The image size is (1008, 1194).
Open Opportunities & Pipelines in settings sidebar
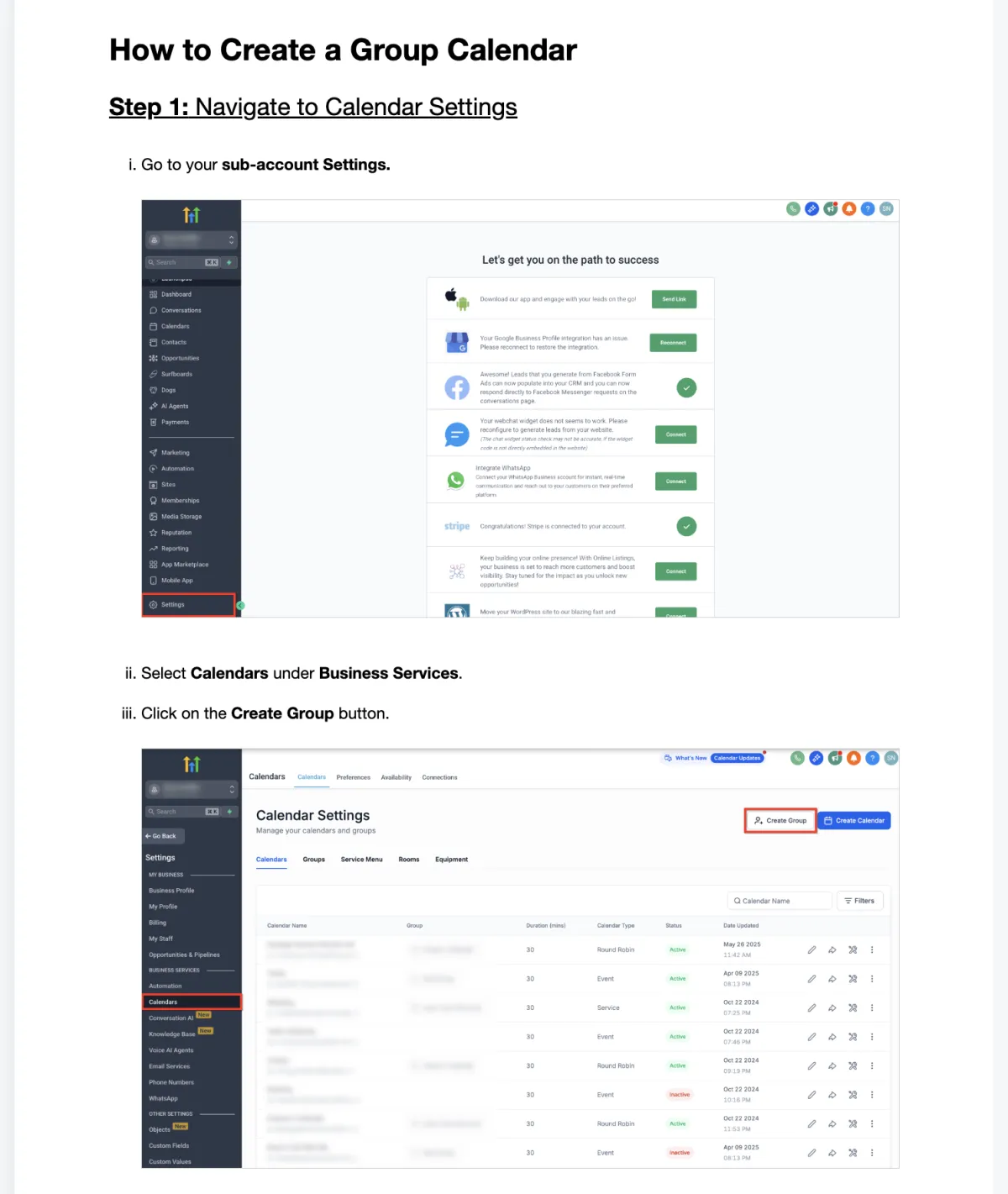(184, 955)
